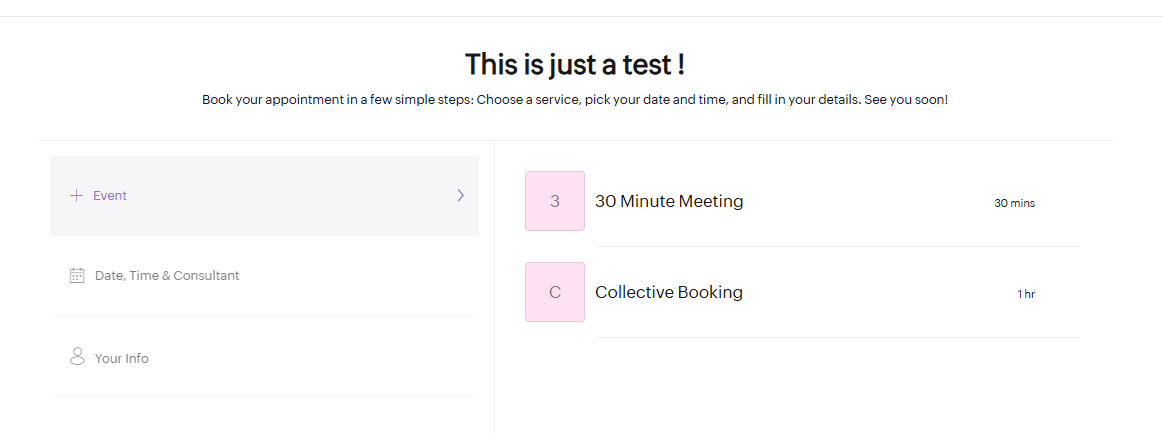Click the calendar icon for Date, Time & Consultant

click(77, 275)
